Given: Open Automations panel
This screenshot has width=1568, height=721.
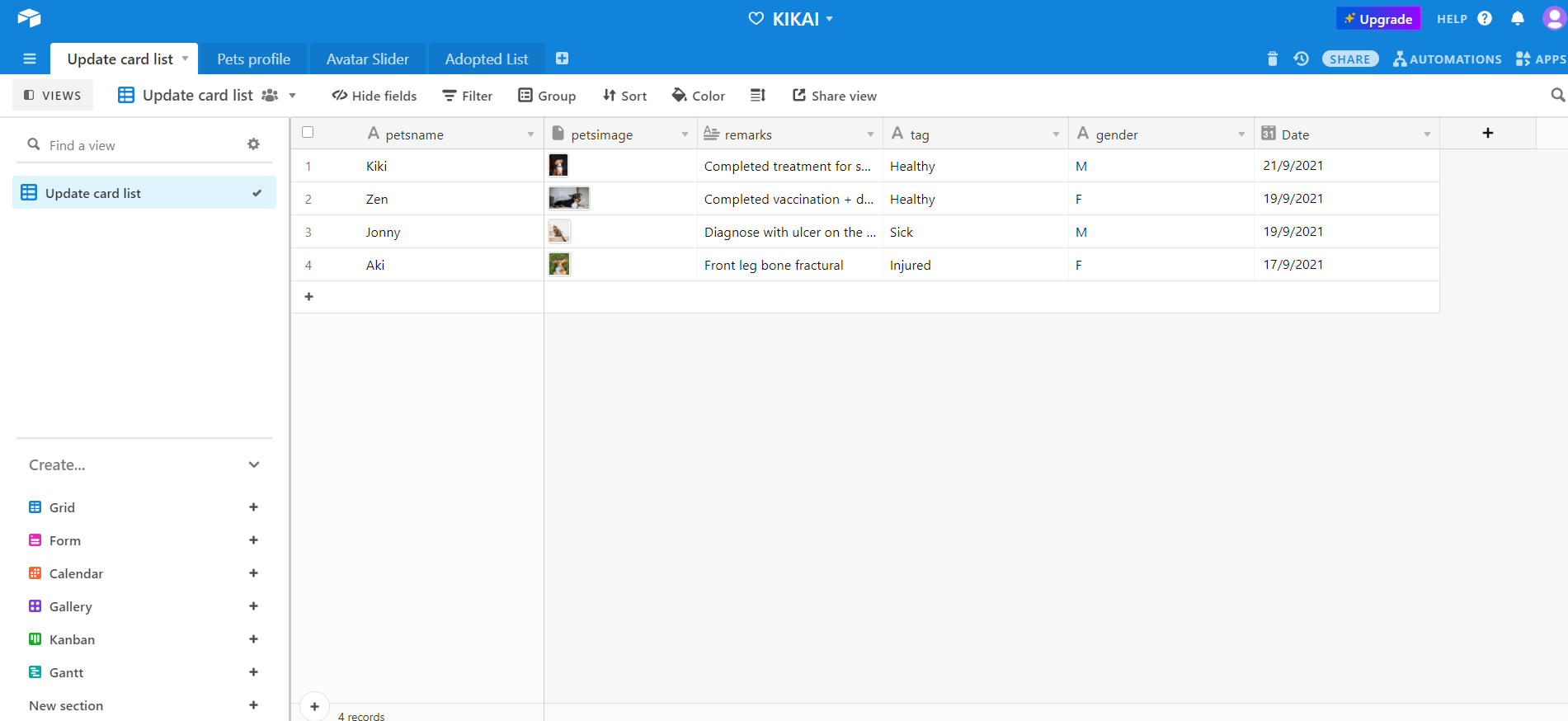Looking at the screenshot, I should [1448, 59].
